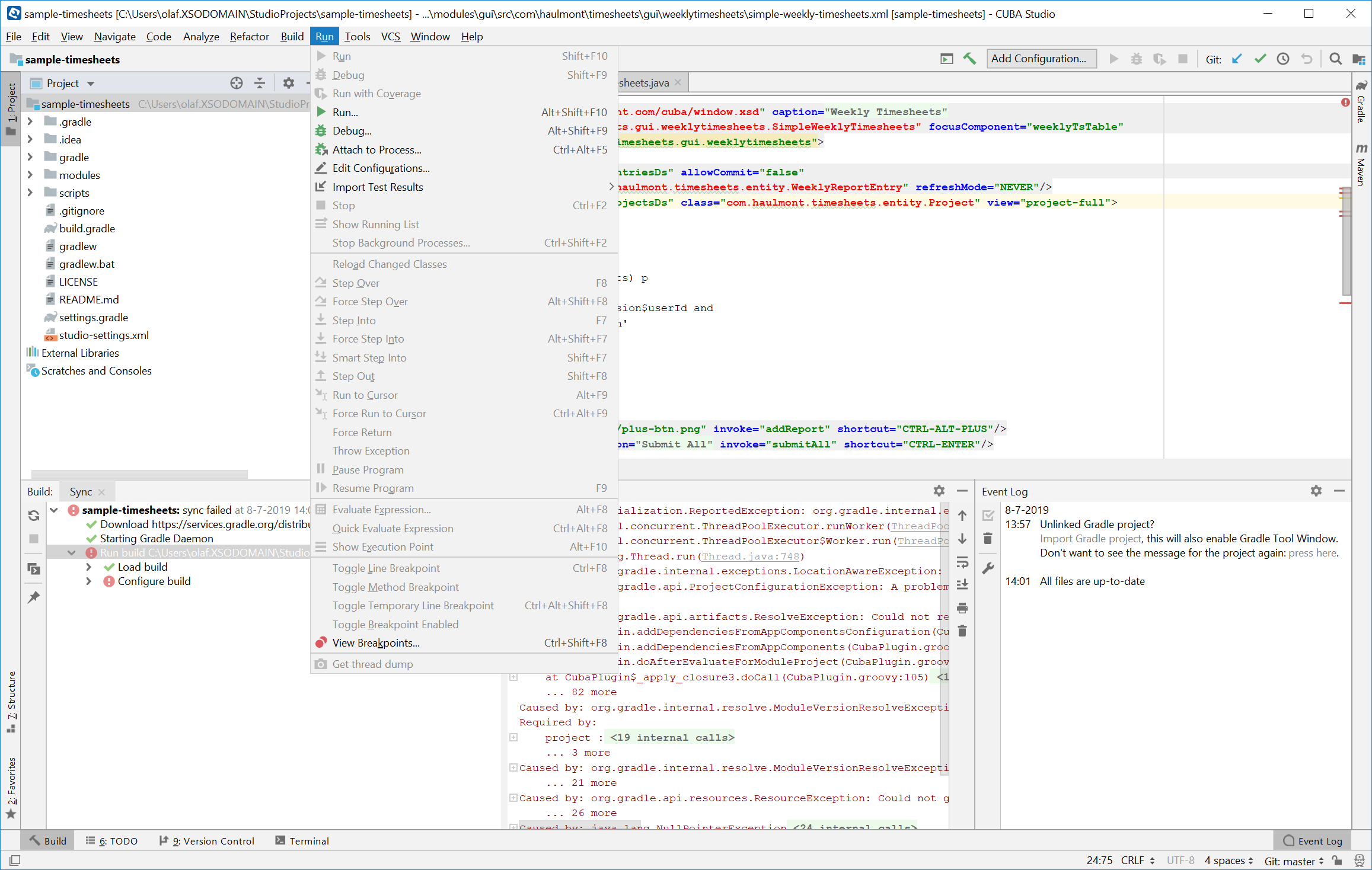Click CRLF line separator status item

[1137, 861]
